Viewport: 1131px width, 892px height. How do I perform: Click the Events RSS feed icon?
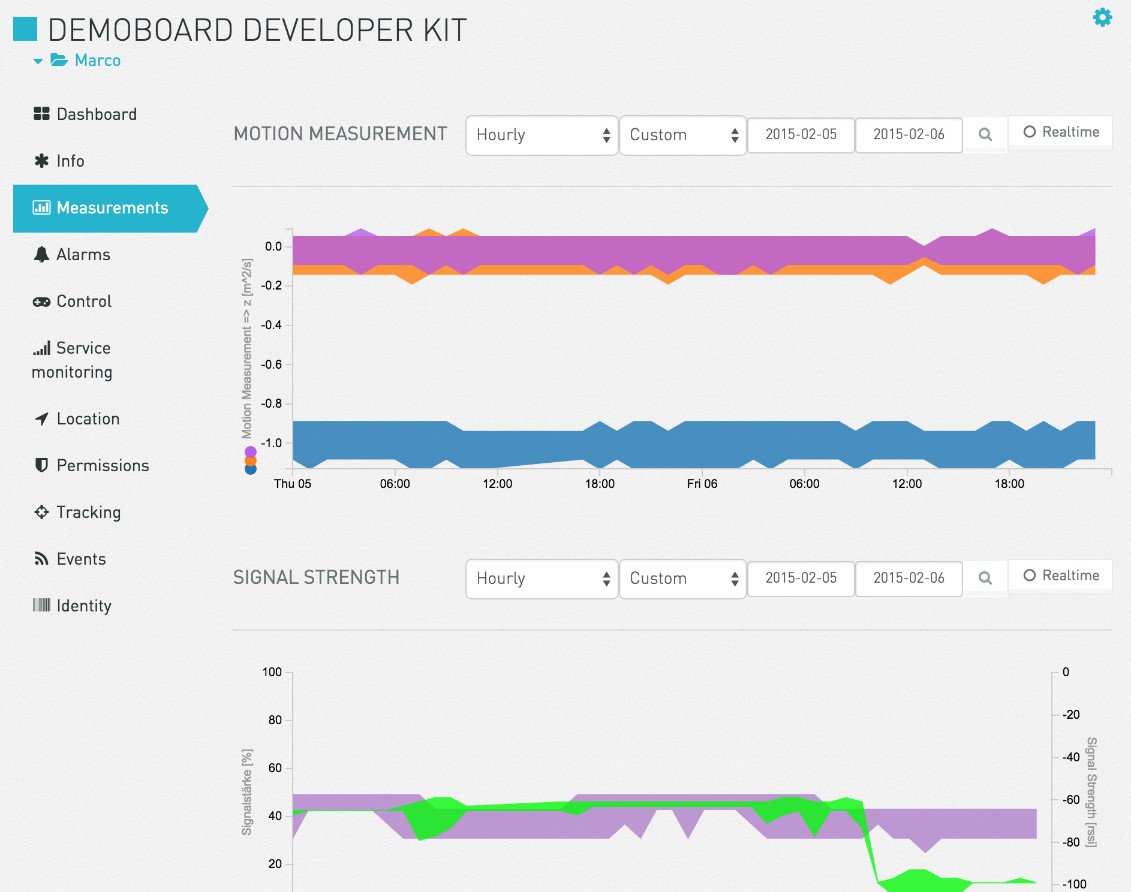pos(42,559)
